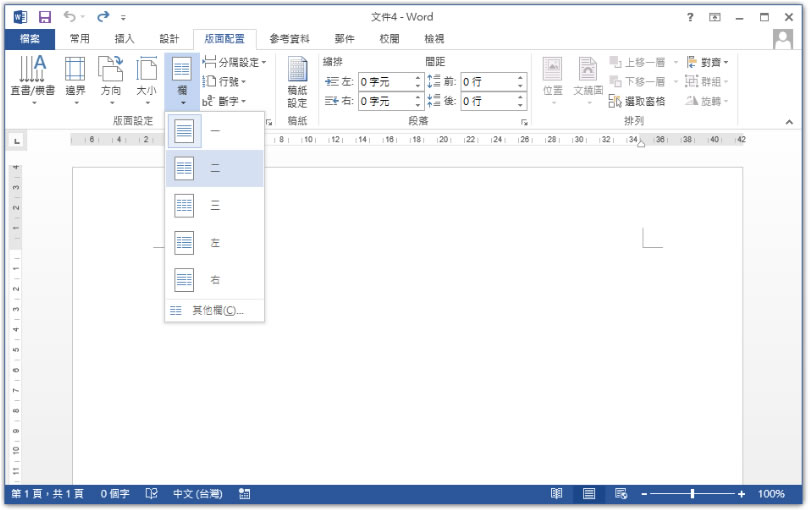Open the quick access toolbar customize arrow

(123, 18)
